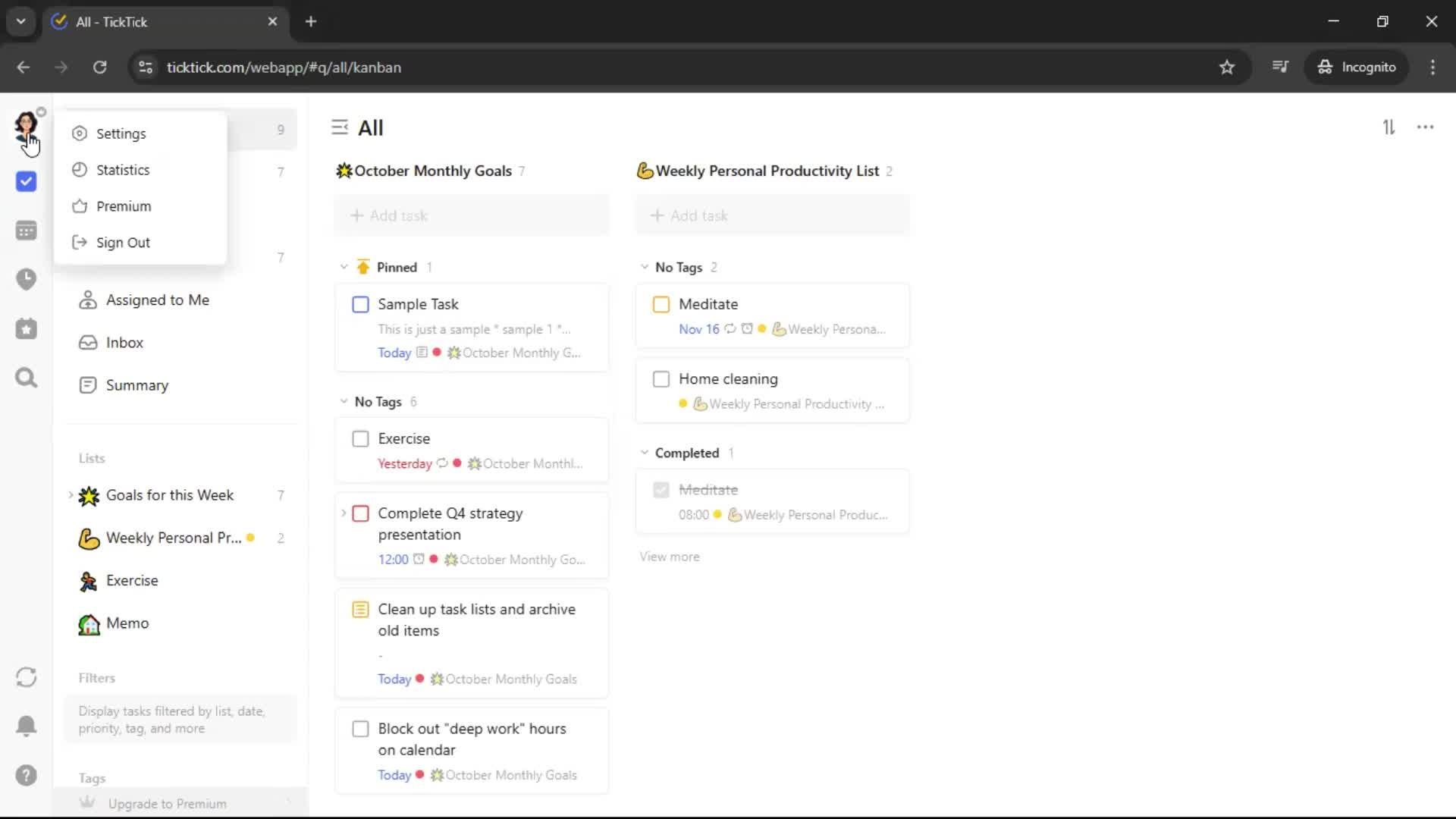Open the Habit tracker sidebar icon
Image resolution: width=1456 pixels, height=819 pixels.
pyautogui.click(x=26, y=328)
